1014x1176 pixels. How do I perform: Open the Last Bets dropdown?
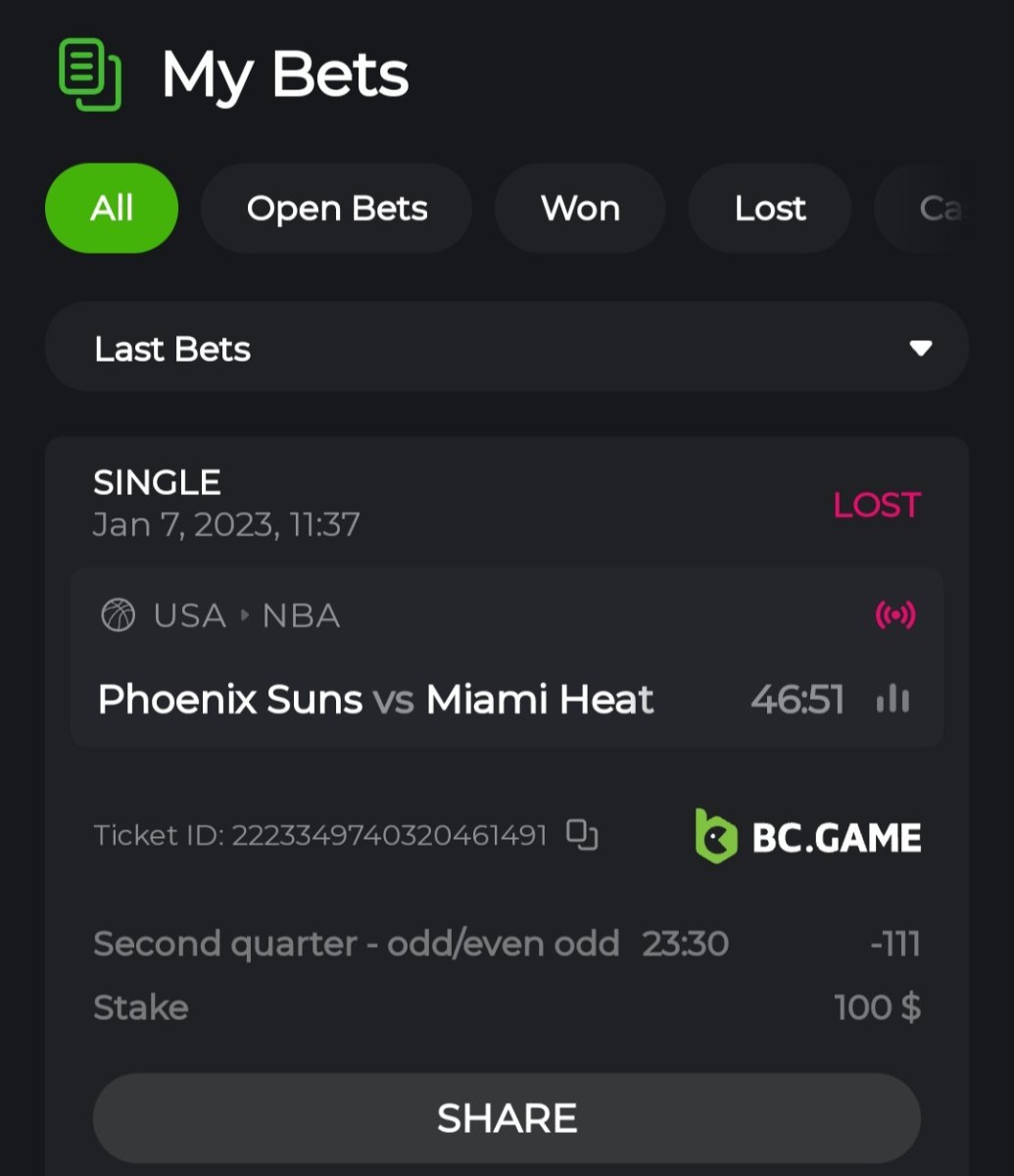507,348
